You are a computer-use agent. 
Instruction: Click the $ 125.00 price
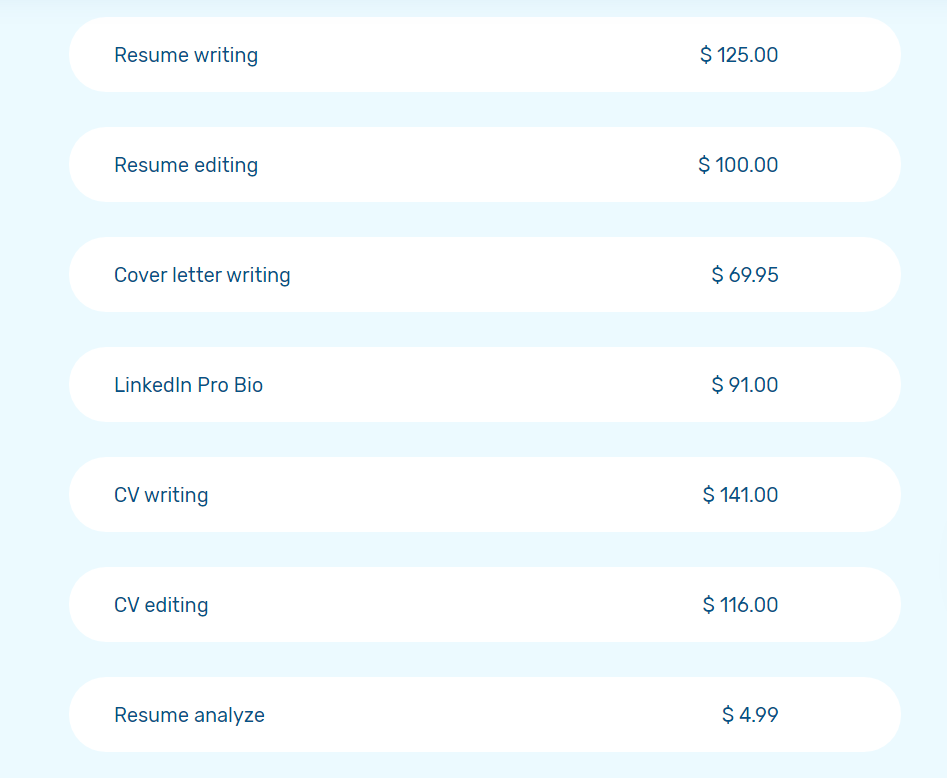[x=739, y=55]
